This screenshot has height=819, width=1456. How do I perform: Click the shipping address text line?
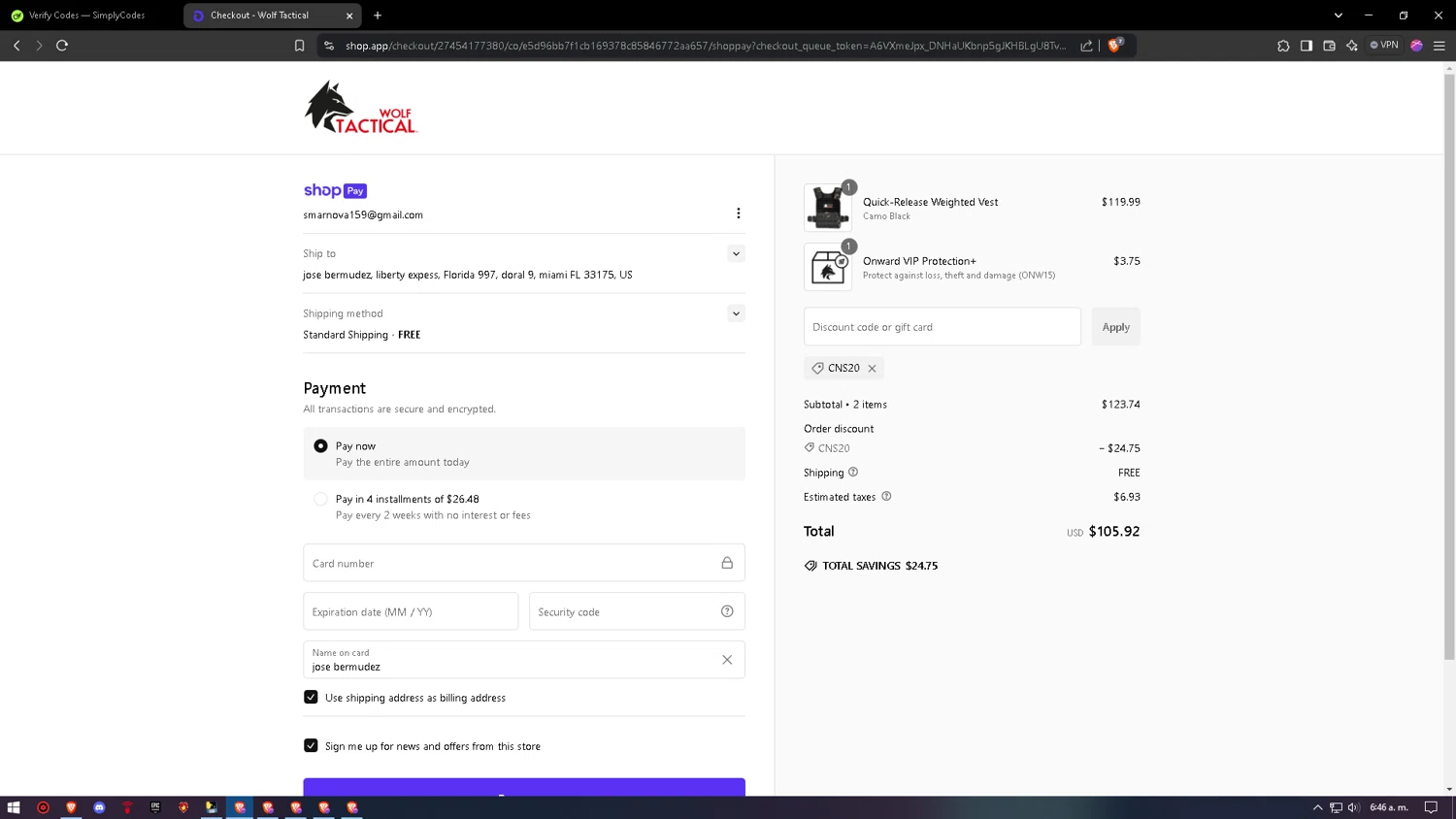point(468,276)
